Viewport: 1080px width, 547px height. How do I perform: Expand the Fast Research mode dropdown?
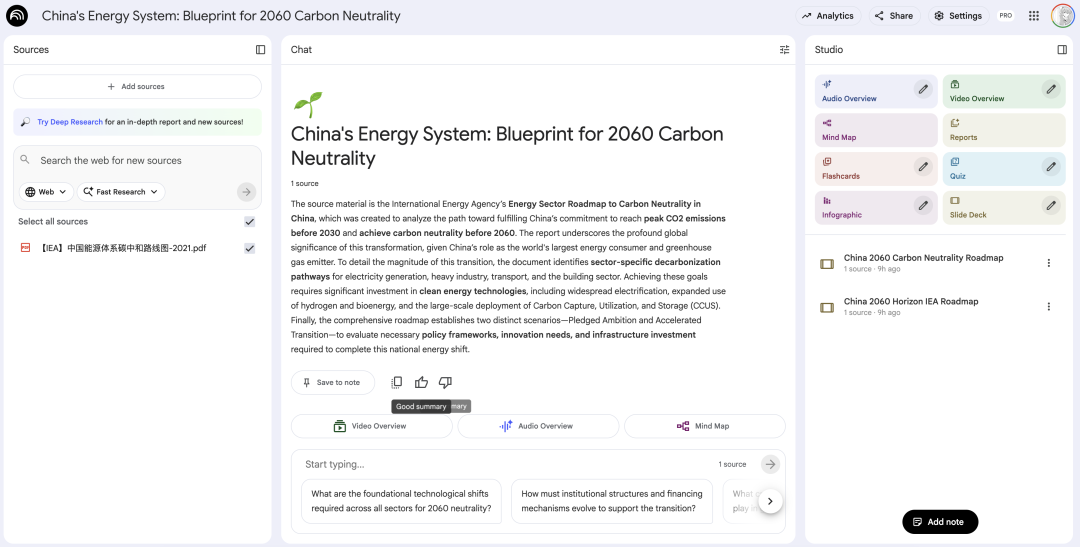tap(121, 192)
